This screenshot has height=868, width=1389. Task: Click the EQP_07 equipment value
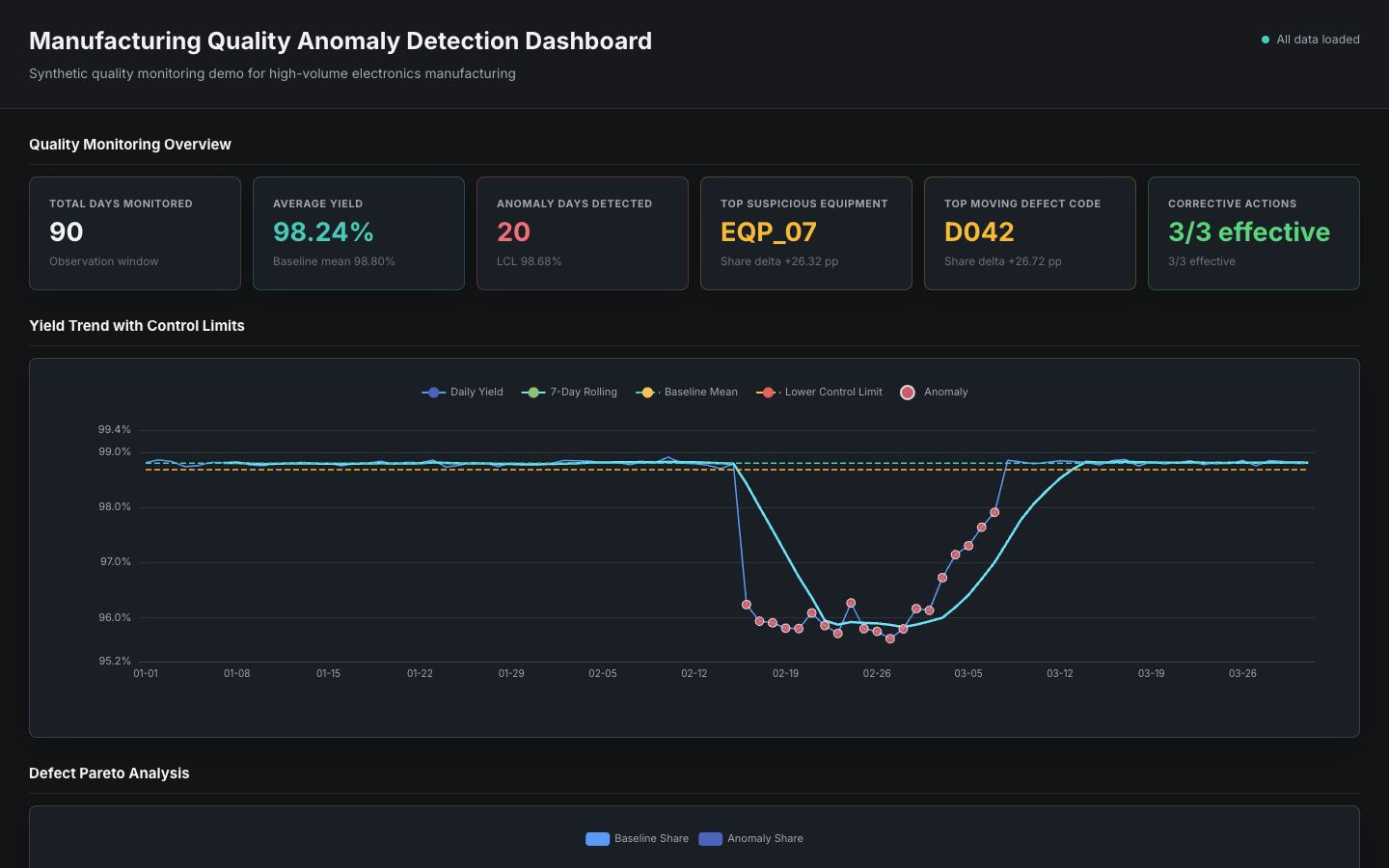coord(769,232)
